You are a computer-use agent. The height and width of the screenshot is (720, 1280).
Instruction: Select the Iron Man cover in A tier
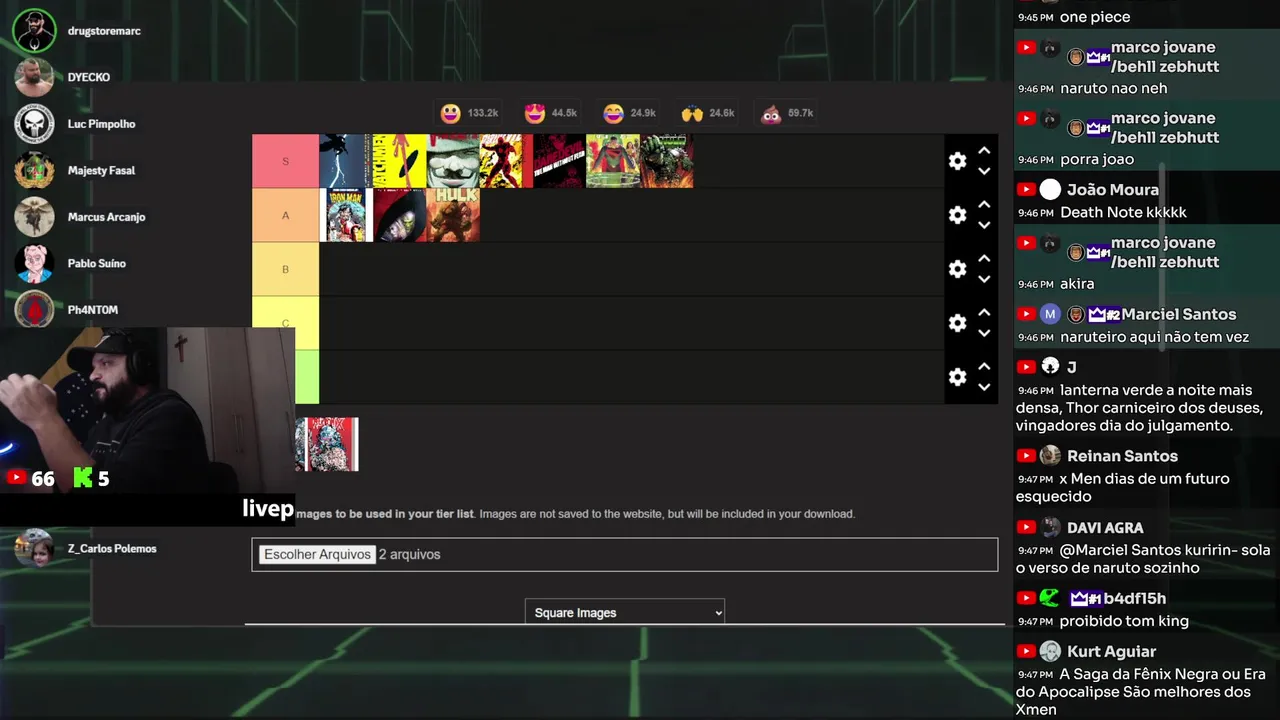(x=346, y=215)
